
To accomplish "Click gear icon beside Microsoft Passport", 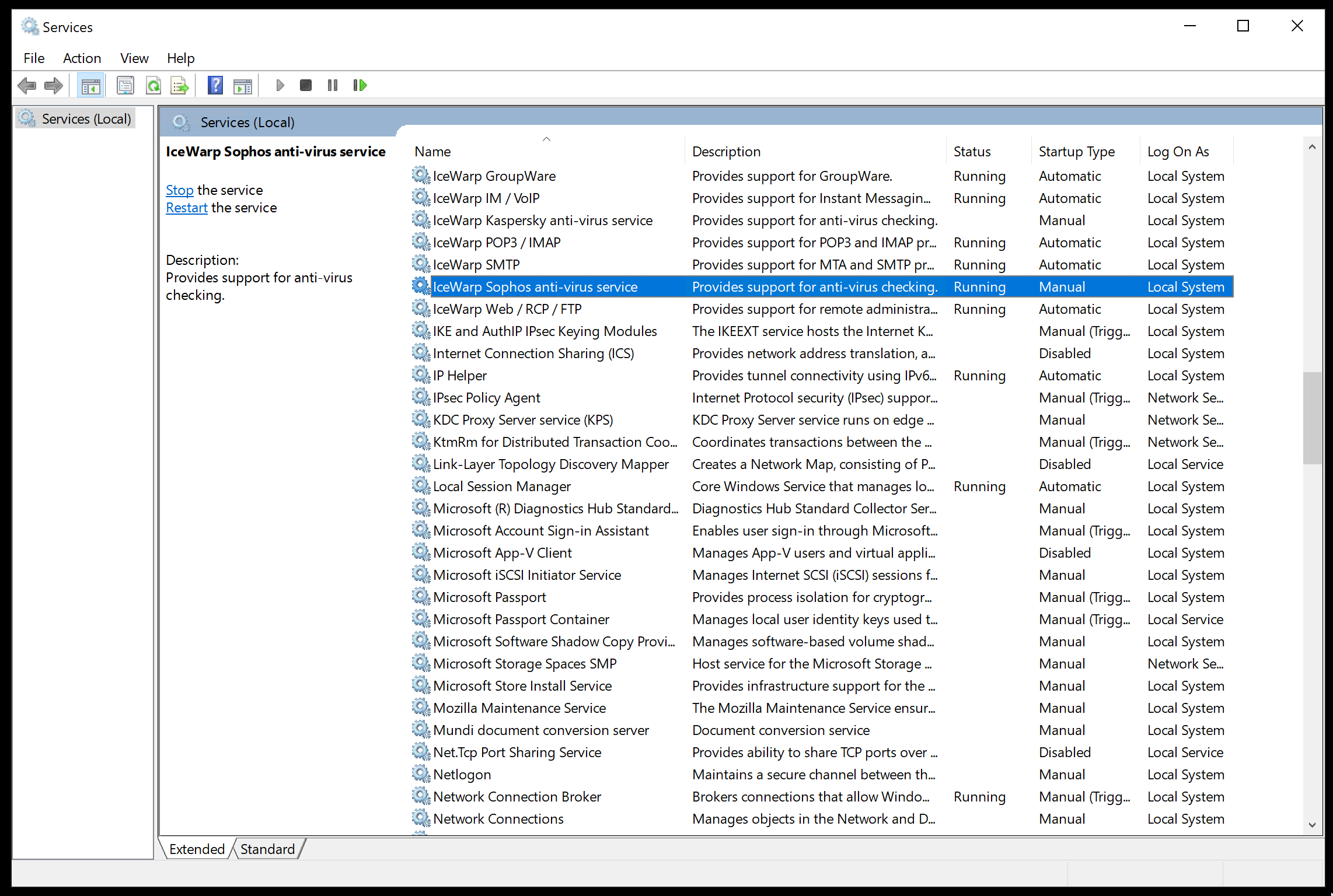I will pyautogui.click(x=421, y=596).
